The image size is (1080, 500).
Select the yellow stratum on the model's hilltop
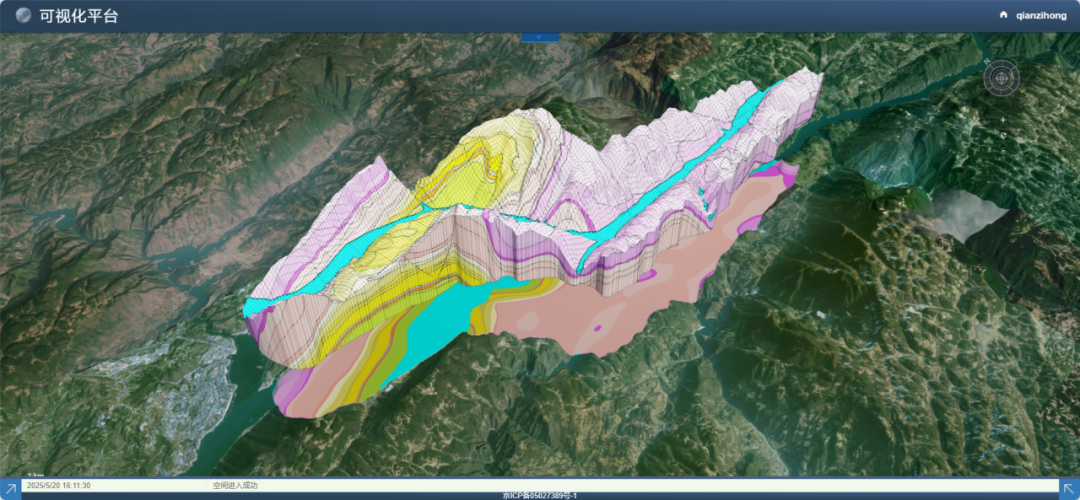(470, 160)
